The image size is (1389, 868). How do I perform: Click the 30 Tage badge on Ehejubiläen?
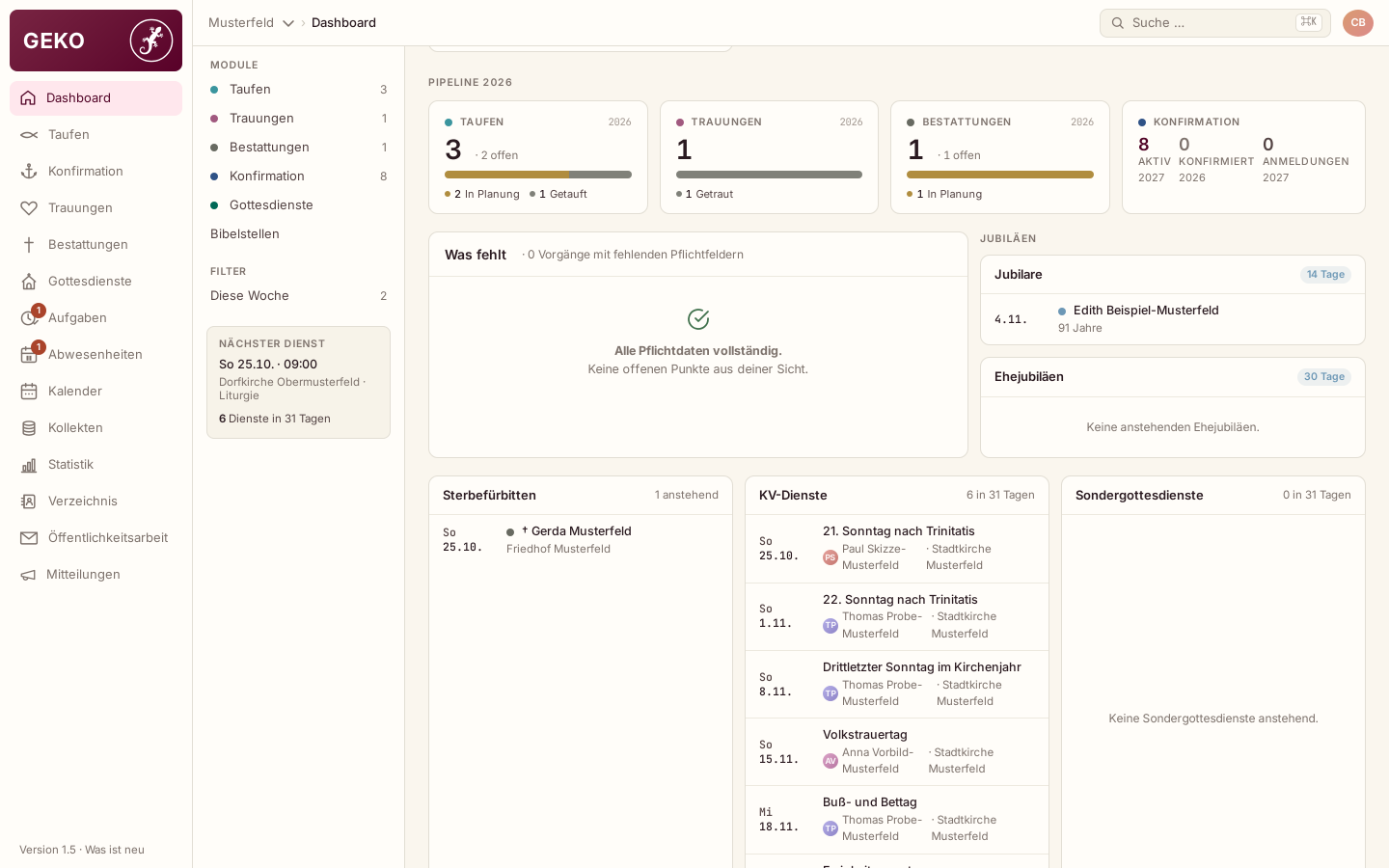[x=1324, y=377]
